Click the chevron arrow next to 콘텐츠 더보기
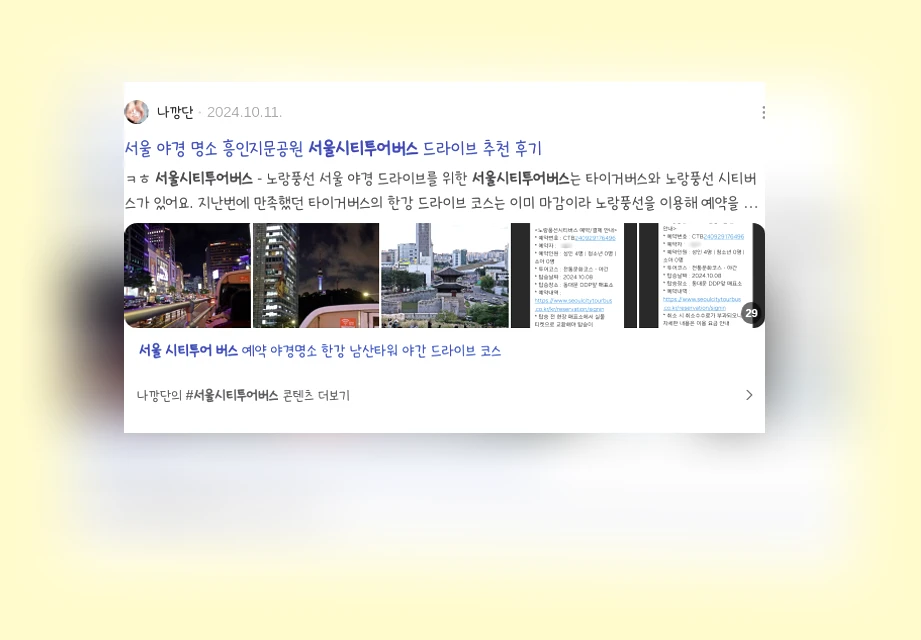Screen dimensions: 921x640 (749, 395)
